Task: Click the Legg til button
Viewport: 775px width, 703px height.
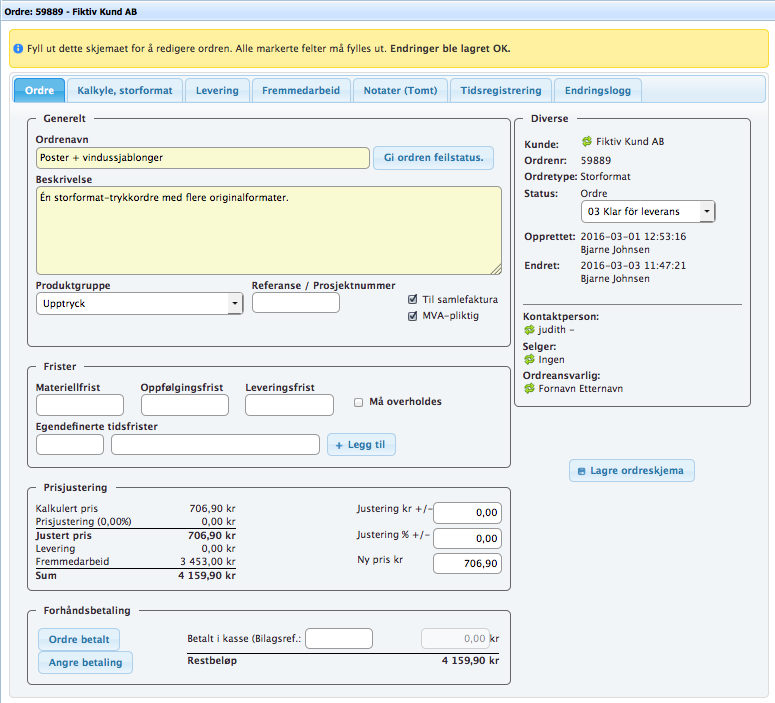Action: pyautogui.click(x=361, y=444)
